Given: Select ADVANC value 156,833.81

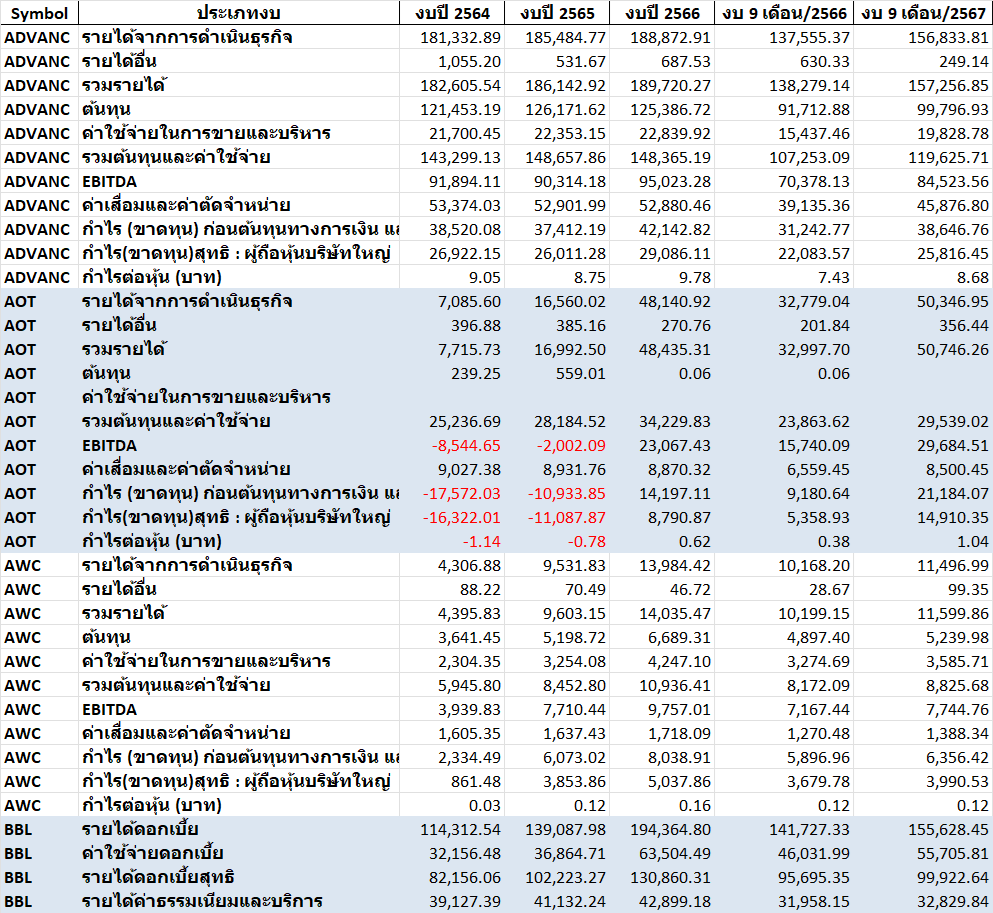Looking at the screenshot, I should [948, 38].
